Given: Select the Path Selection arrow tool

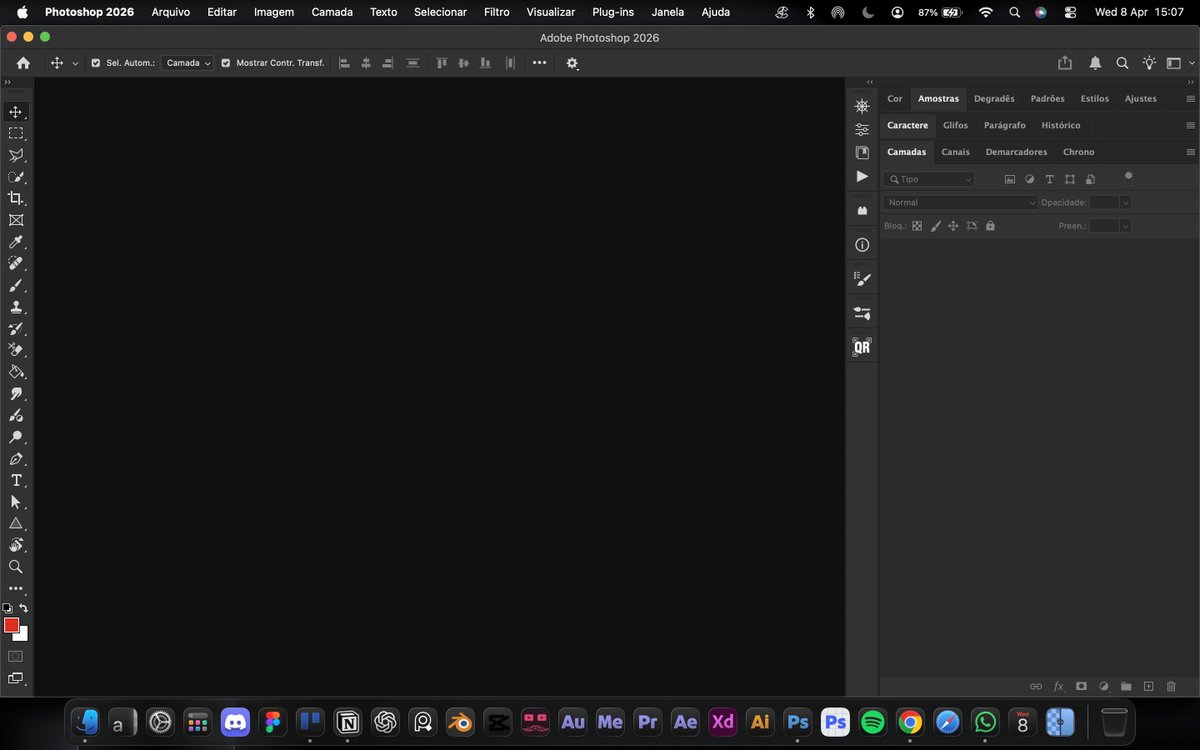Looking at the screenshot, I should click(16, 502).
